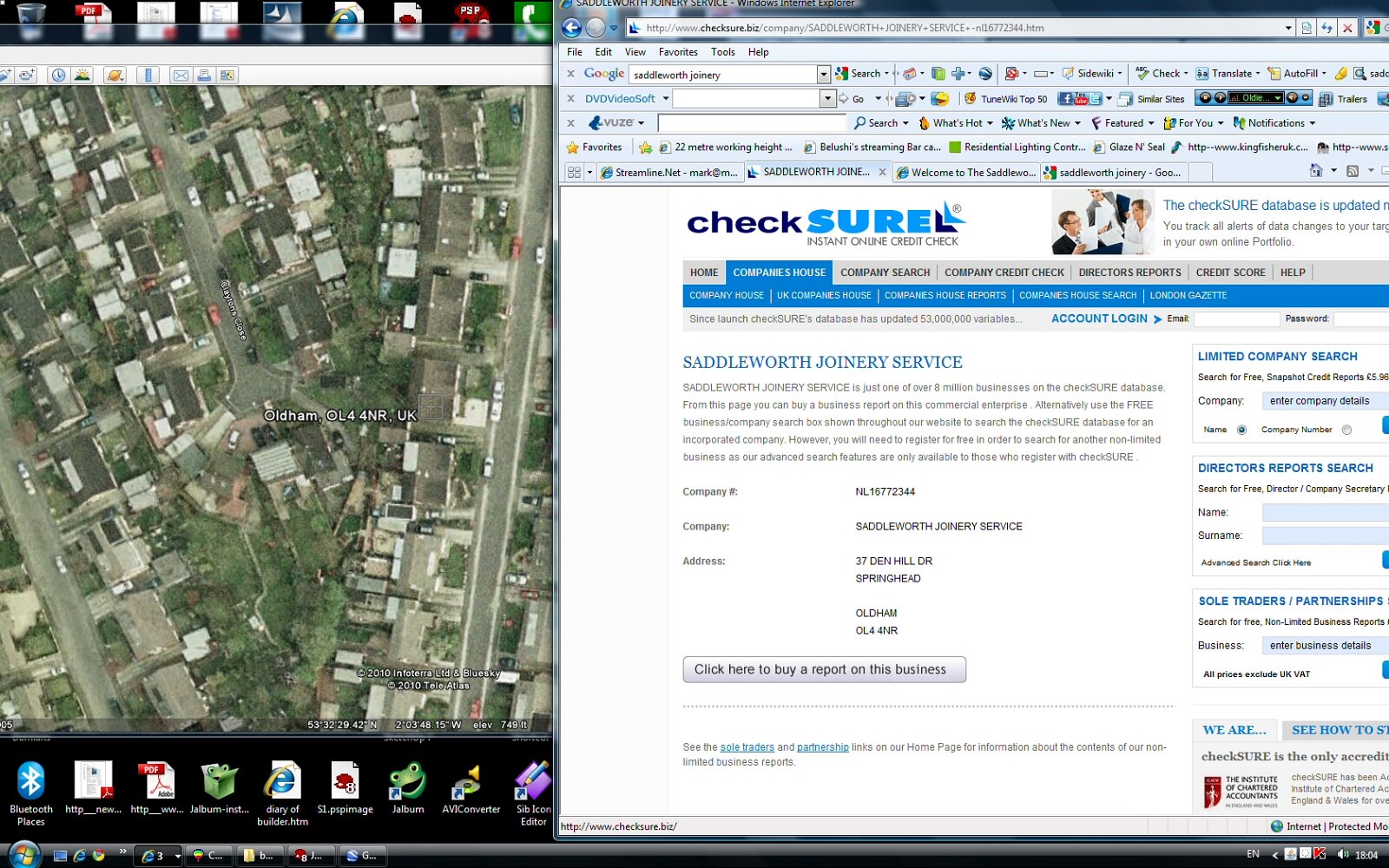Click the buy a report button

click(824, 669)
